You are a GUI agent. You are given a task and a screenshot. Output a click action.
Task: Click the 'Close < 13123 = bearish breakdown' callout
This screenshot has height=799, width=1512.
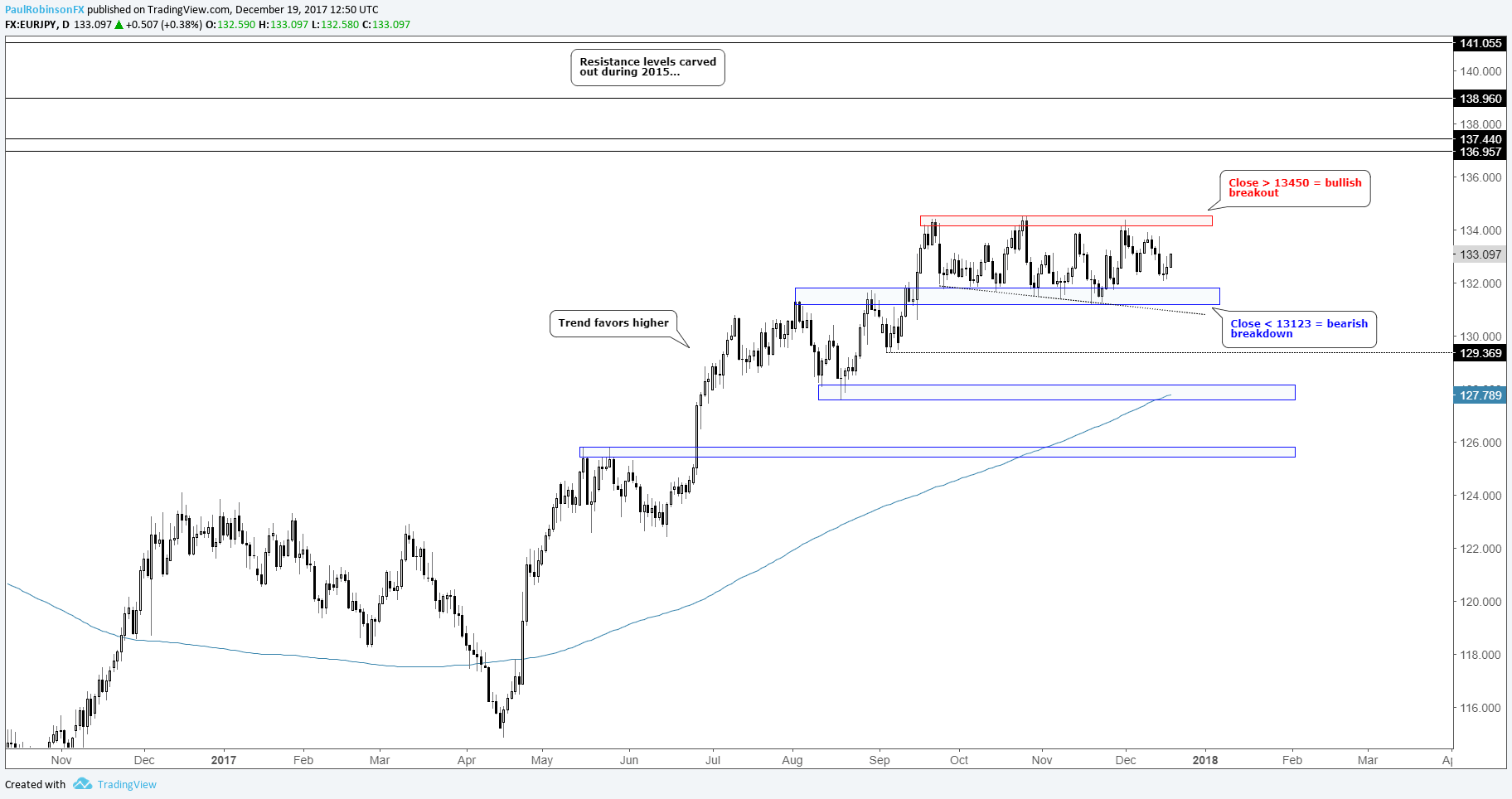[x=1299, y=329]
